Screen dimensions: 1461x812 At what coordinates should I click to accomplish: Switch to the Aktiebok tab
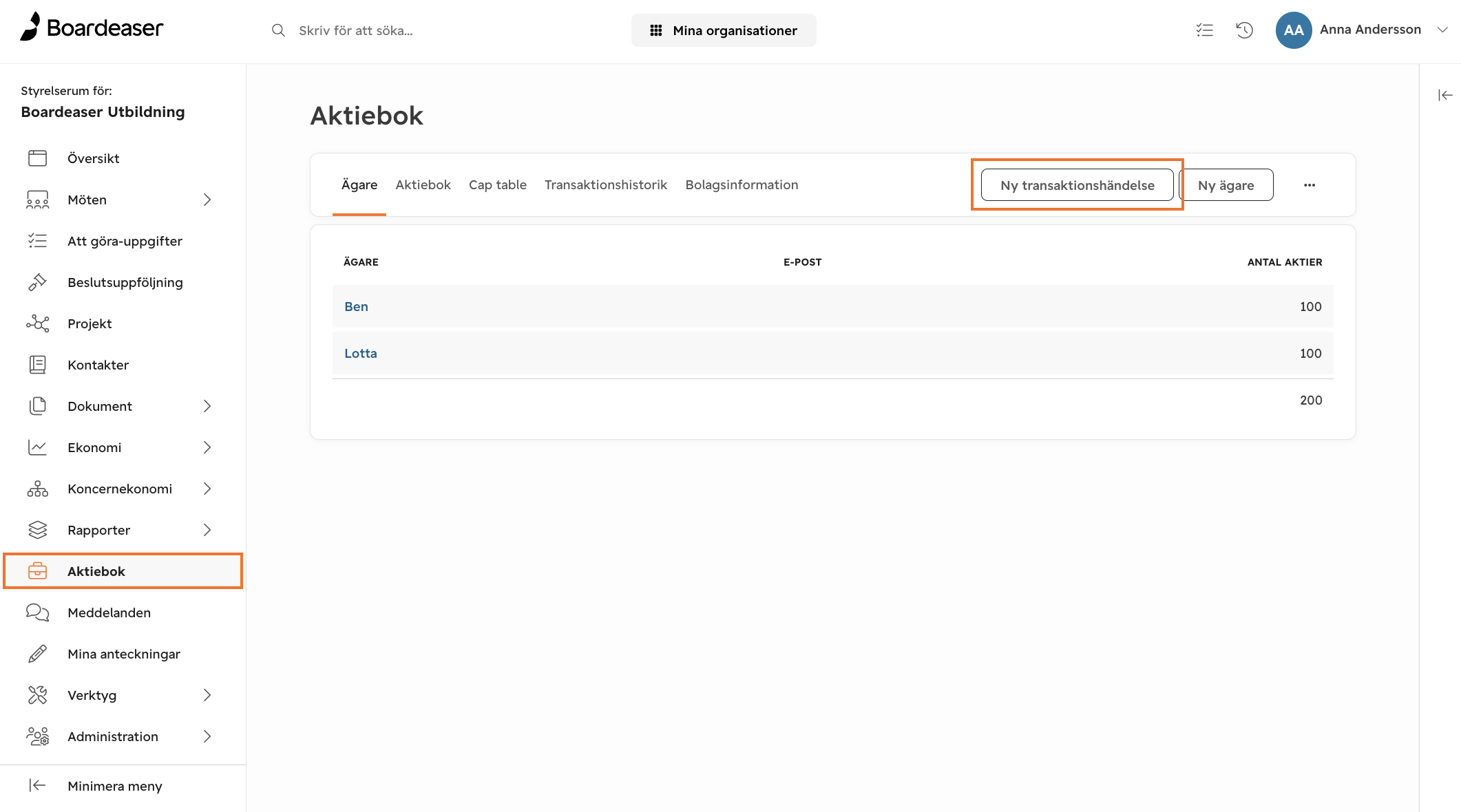pyautogui.click(x=423, y=184)
